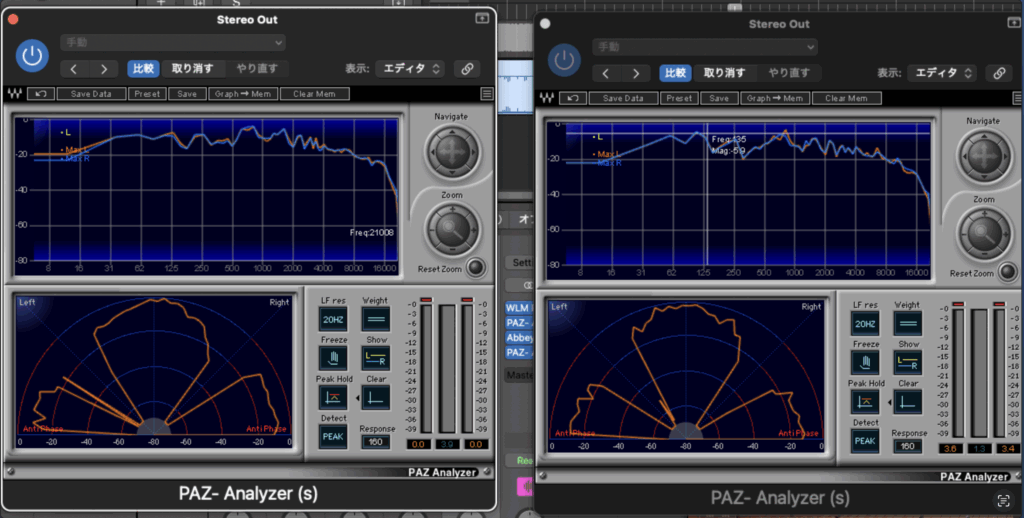Open Preset menu in left window
This screenshot has width=1024, height=518.
click(x=147, y=94)
